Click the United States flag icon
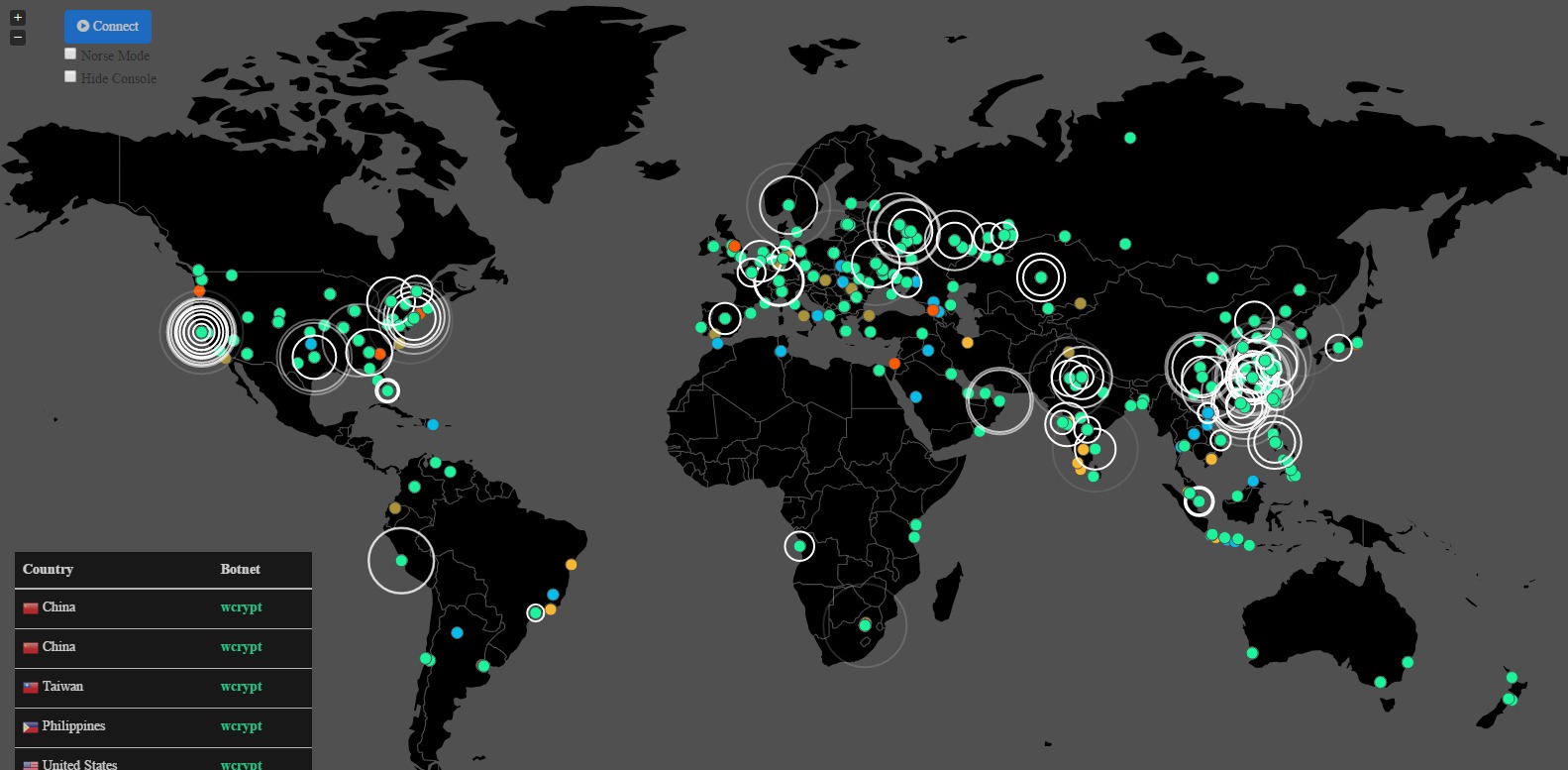This screenshot has height=770, width=1568. (31, 766)
